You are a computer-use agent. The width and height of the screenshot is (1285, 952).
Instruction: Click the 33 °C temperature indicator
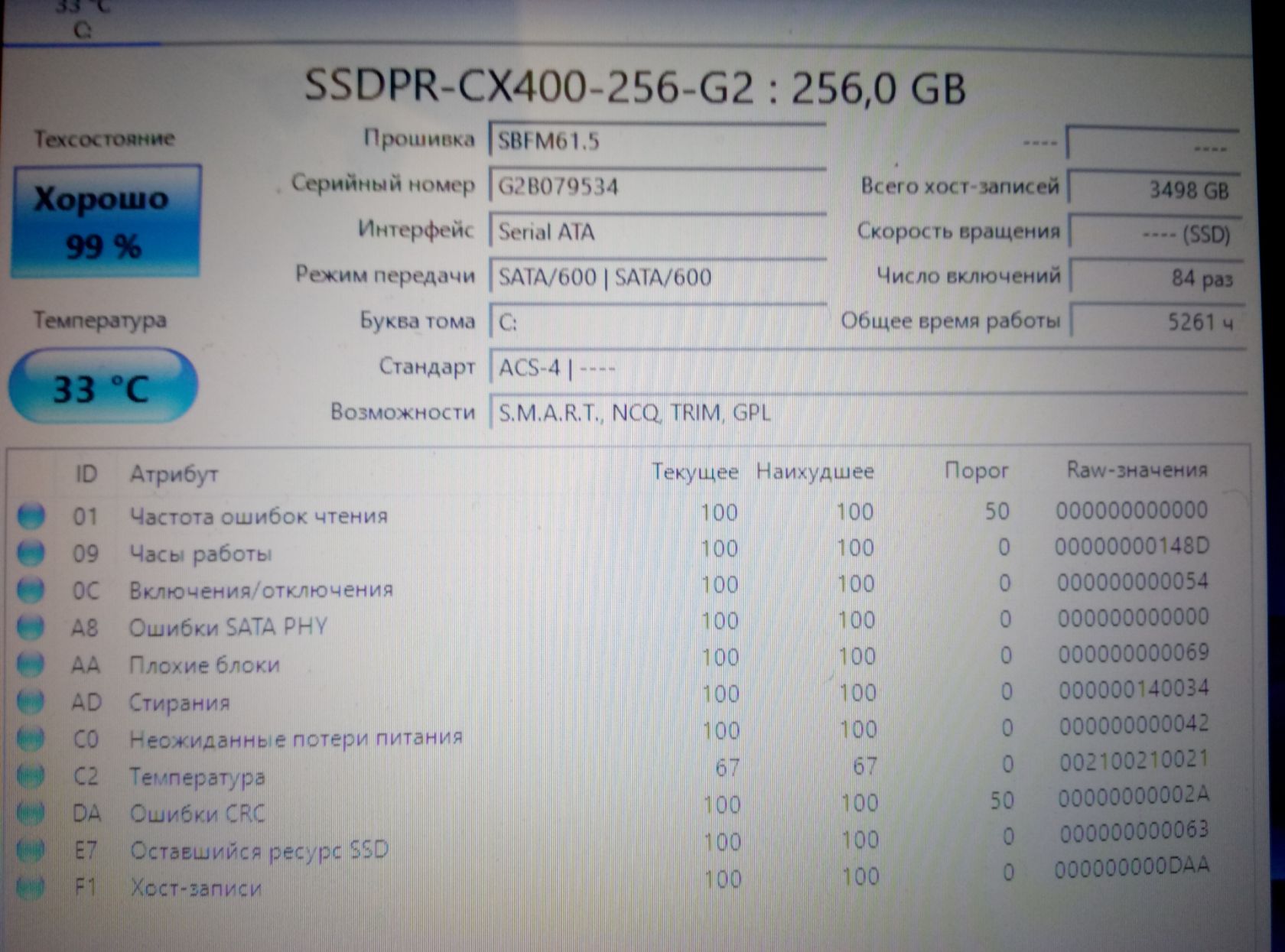click(102, 387)
